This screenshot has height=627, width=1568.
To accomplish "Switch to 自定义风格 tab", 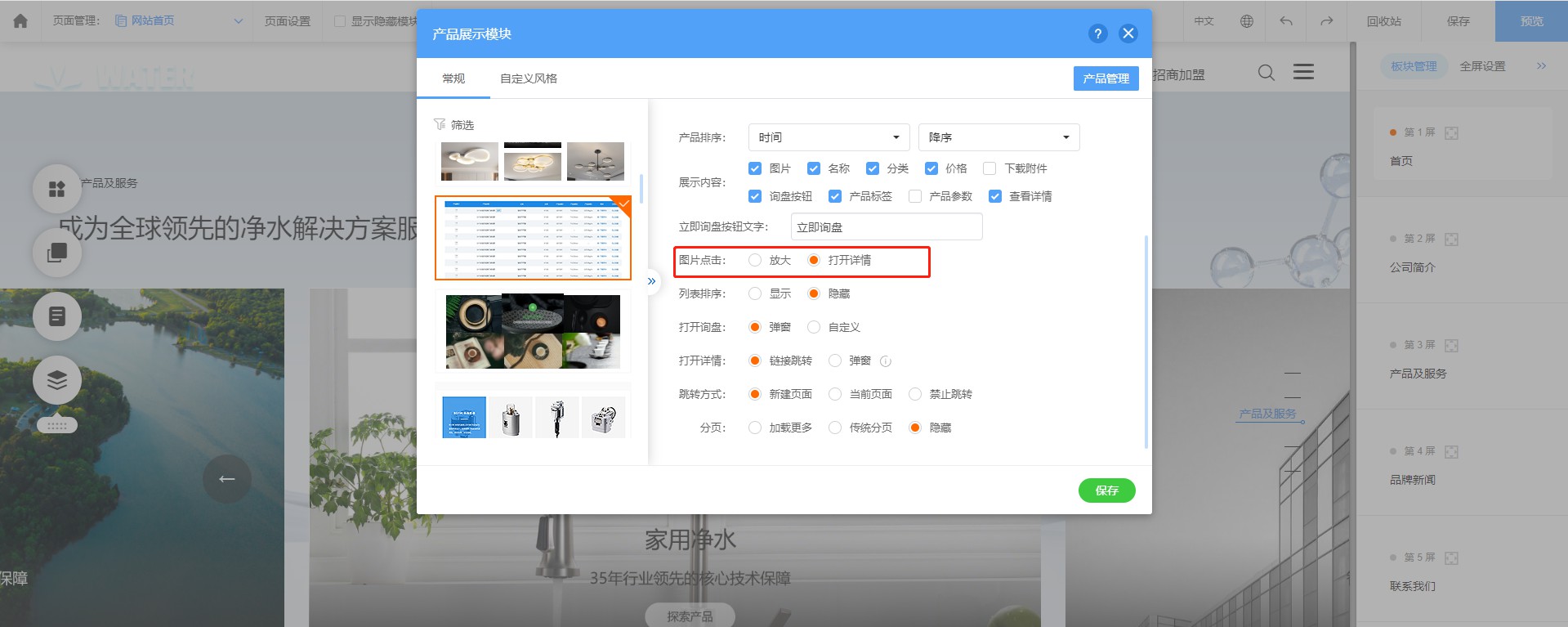I will (x=529, y=78).
